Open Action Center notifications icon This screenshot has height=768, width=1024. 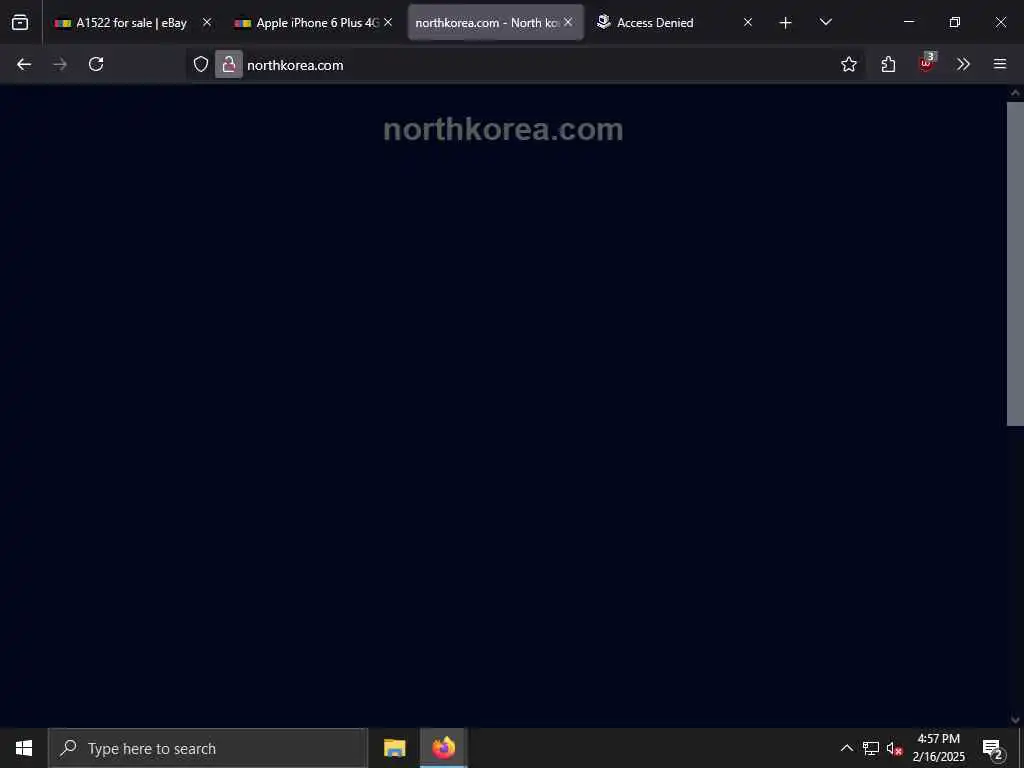click(x=993, y=748)
